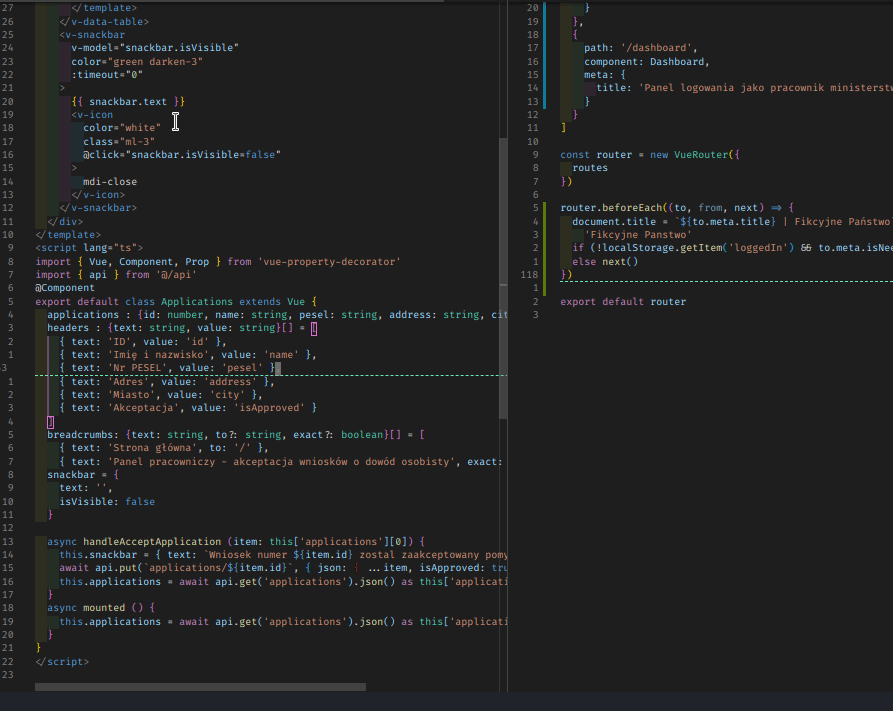The image size is (893, 711).
Task: Click the 'Akceptacja' string
Action: point(143,407)
